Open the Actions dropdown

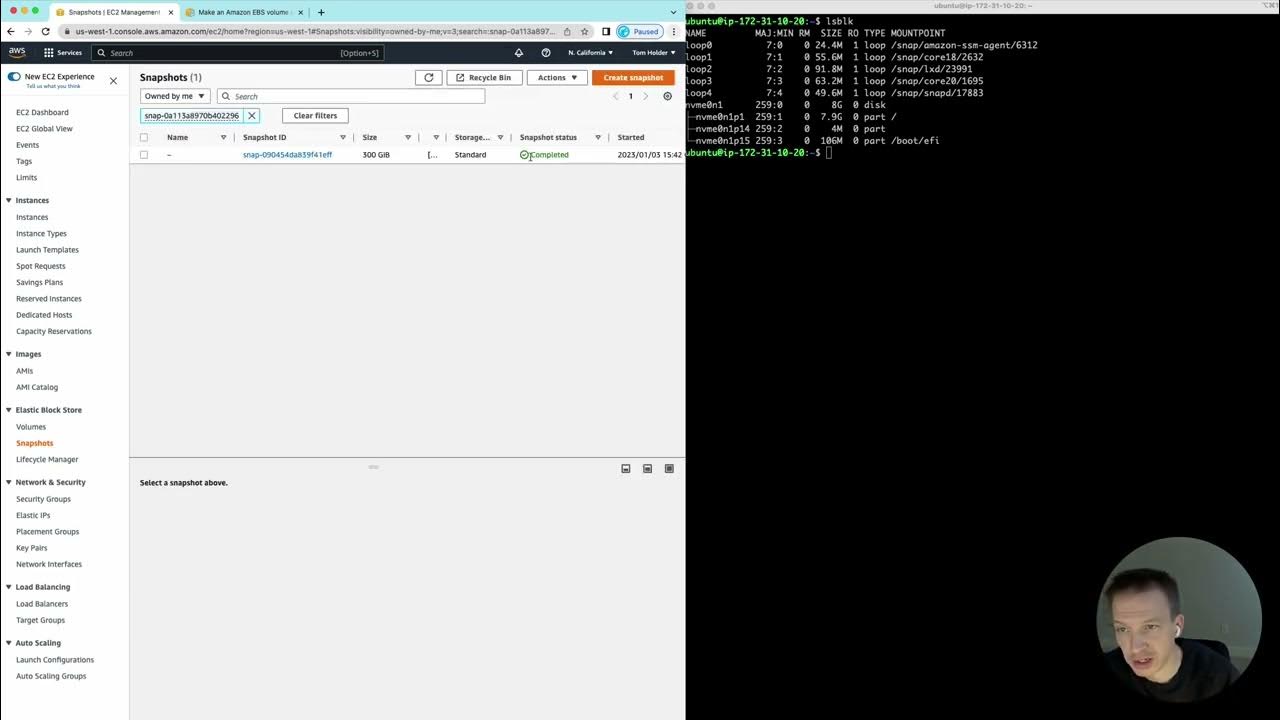[x=557, y=77]
